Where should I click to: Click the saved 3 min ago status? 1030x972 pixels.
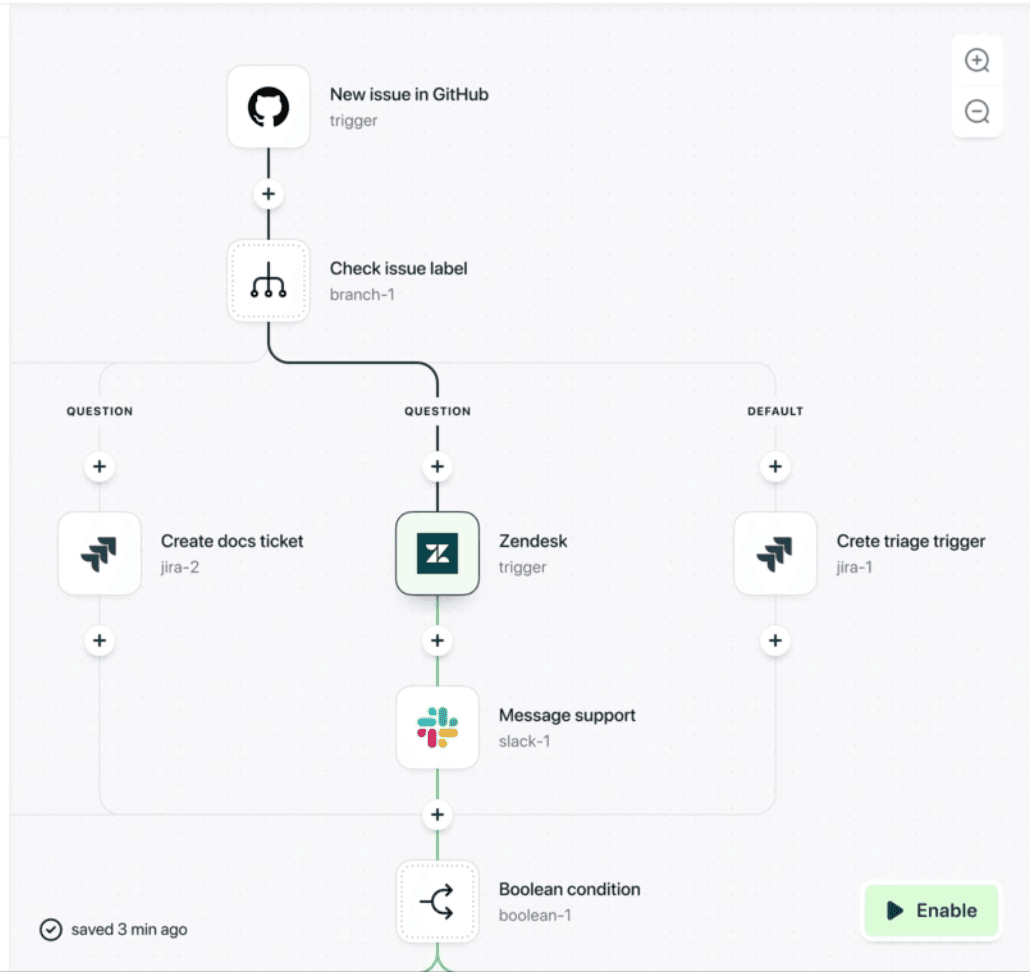point(114,930)
